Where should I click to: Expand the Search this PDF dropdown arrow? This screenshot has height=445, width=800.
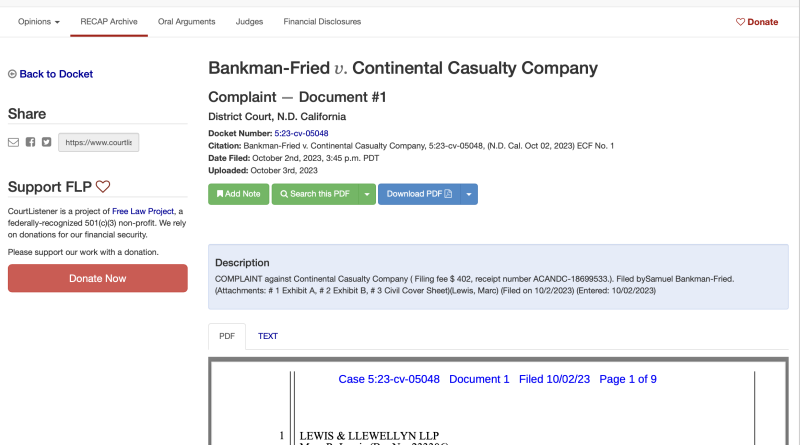[x=367, y=194]
